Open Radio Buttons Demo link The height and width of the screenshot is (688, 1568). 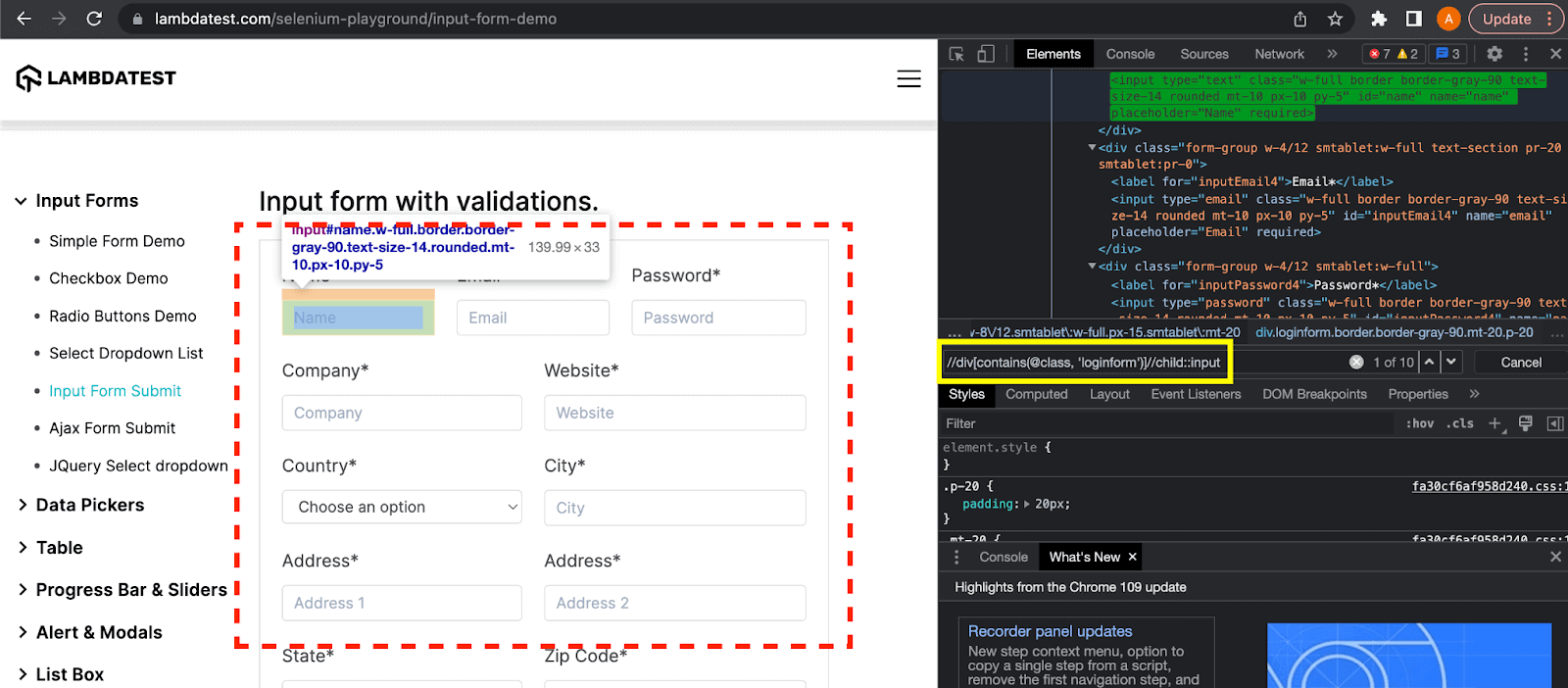122,316
